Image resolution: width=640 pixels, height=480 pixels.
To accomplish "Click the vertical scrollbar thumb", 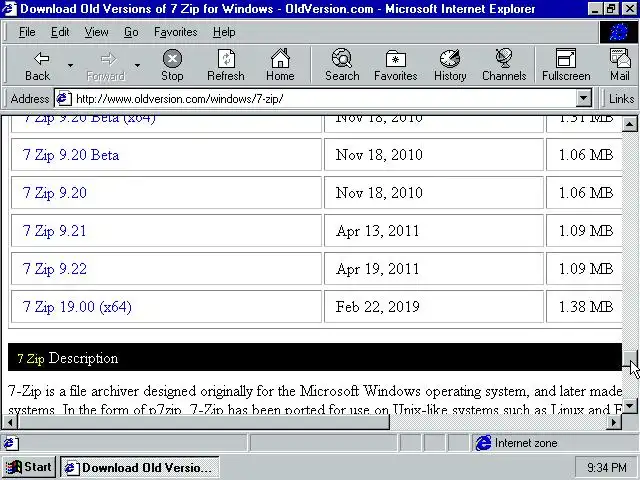I will pyautogui.click(x=629, y=359).
